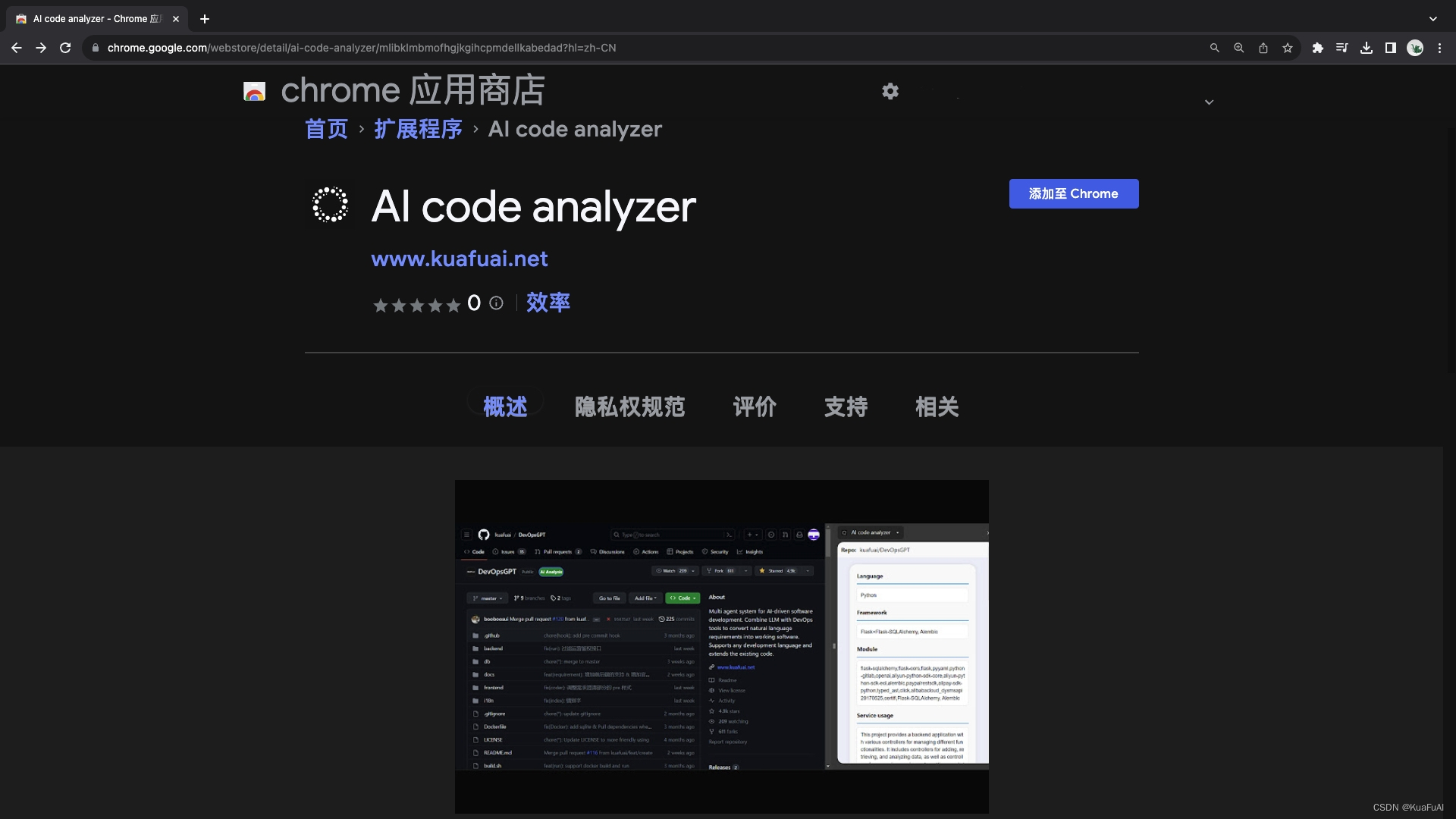
Task: Click the 添加至 Chrome button
Action: click(x=1073, y=194)
